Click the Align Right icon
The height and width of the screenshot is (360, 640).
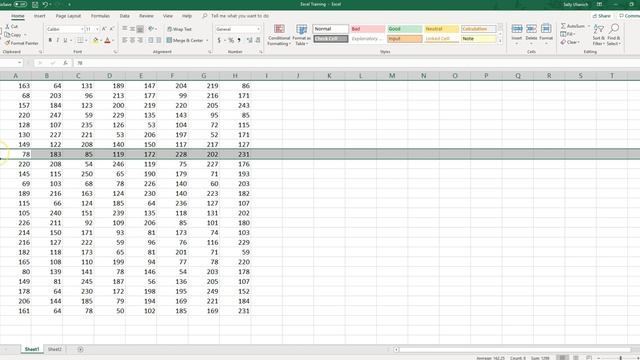coord(140,40)
